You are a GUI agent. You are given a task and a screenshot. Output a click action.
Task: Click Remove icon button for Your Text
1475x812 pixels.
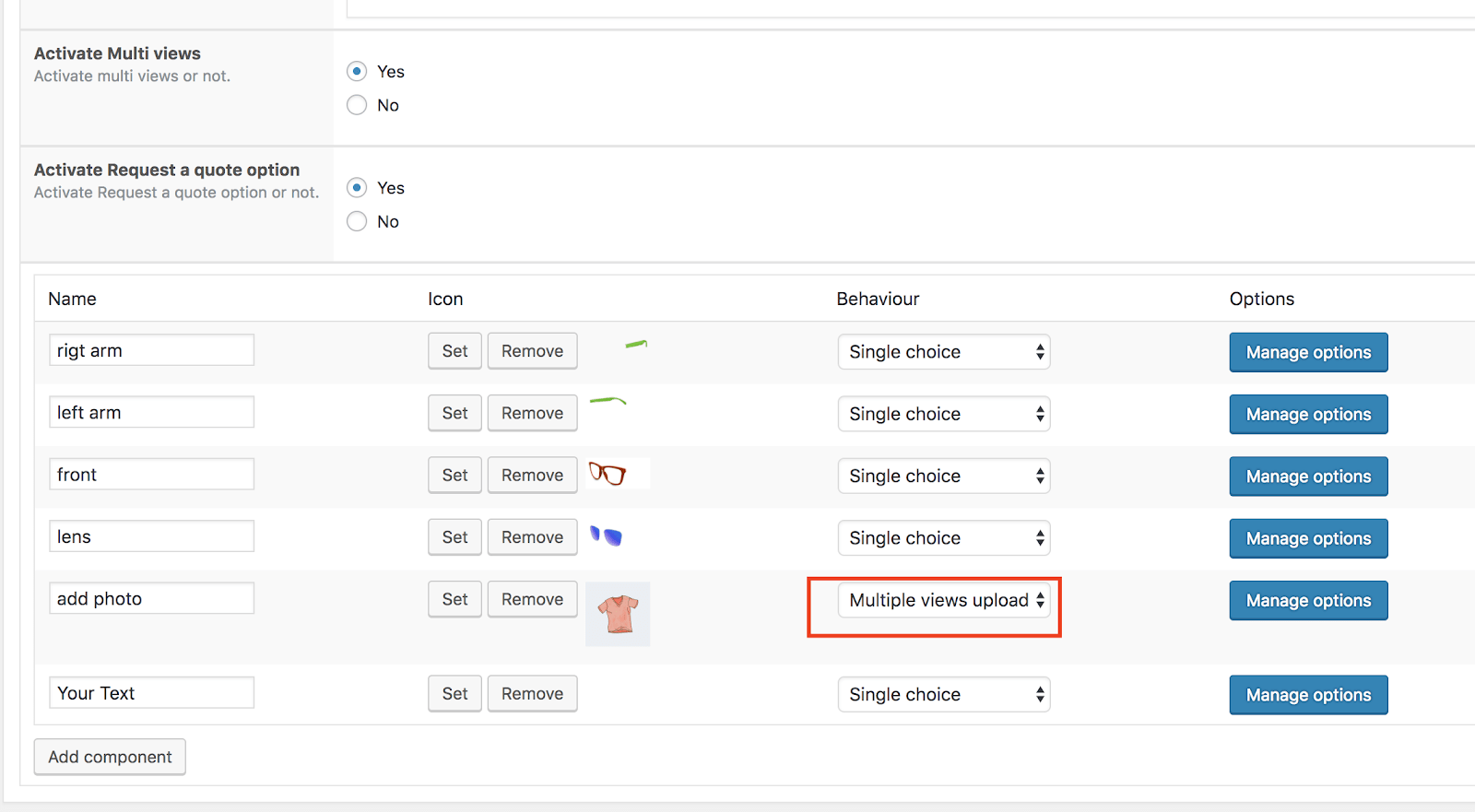point(532,694)
